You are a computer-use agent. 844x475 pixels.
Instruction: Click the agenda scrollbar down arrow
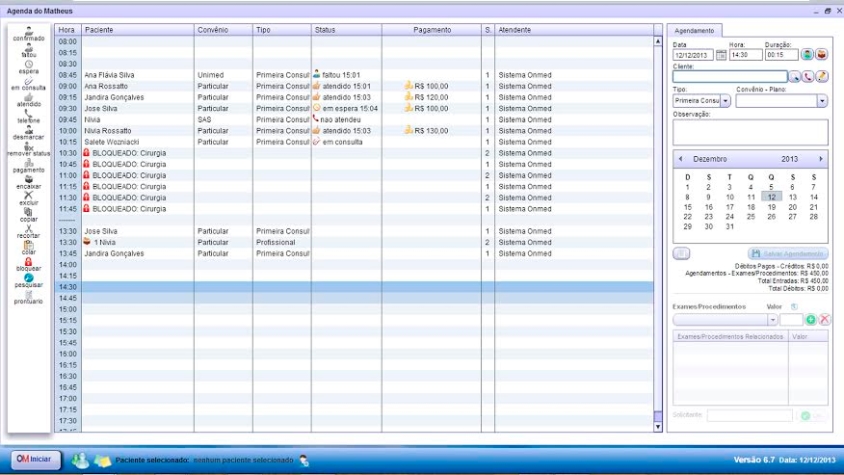point(658,427)
